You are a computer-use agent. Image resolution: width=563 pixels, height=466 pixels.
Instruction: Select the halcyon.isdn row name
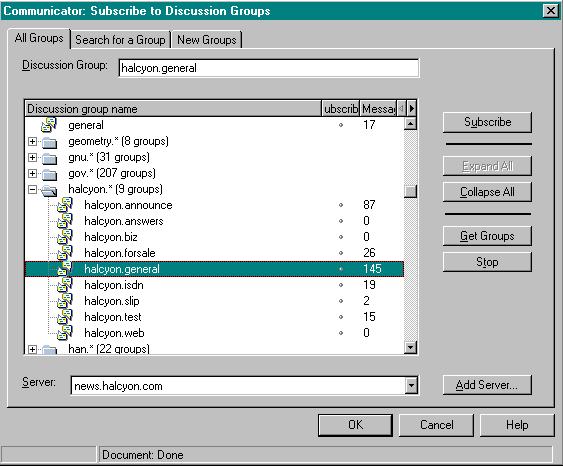tap(114, 285)
